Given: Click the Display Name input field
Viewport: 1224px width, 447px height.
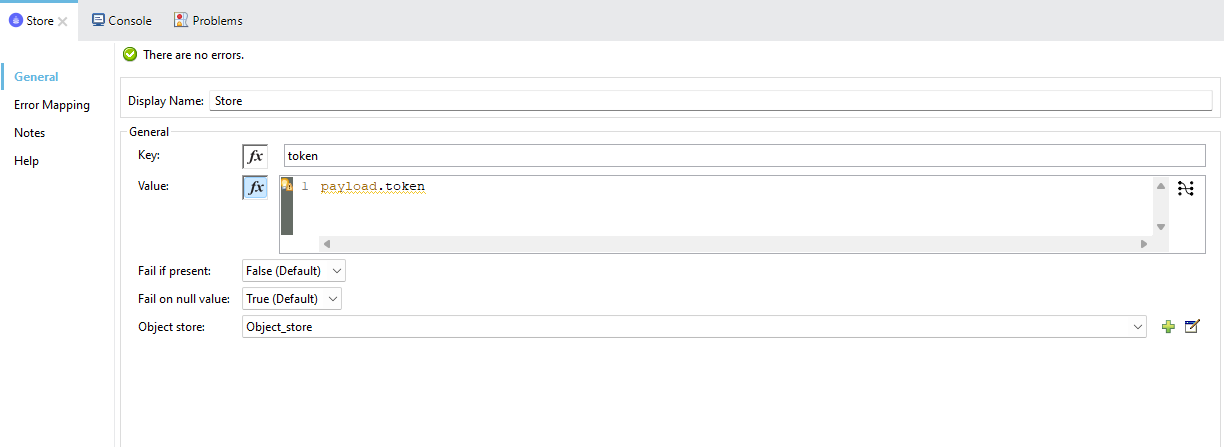Looking at the screenshot, I should 710,101.
